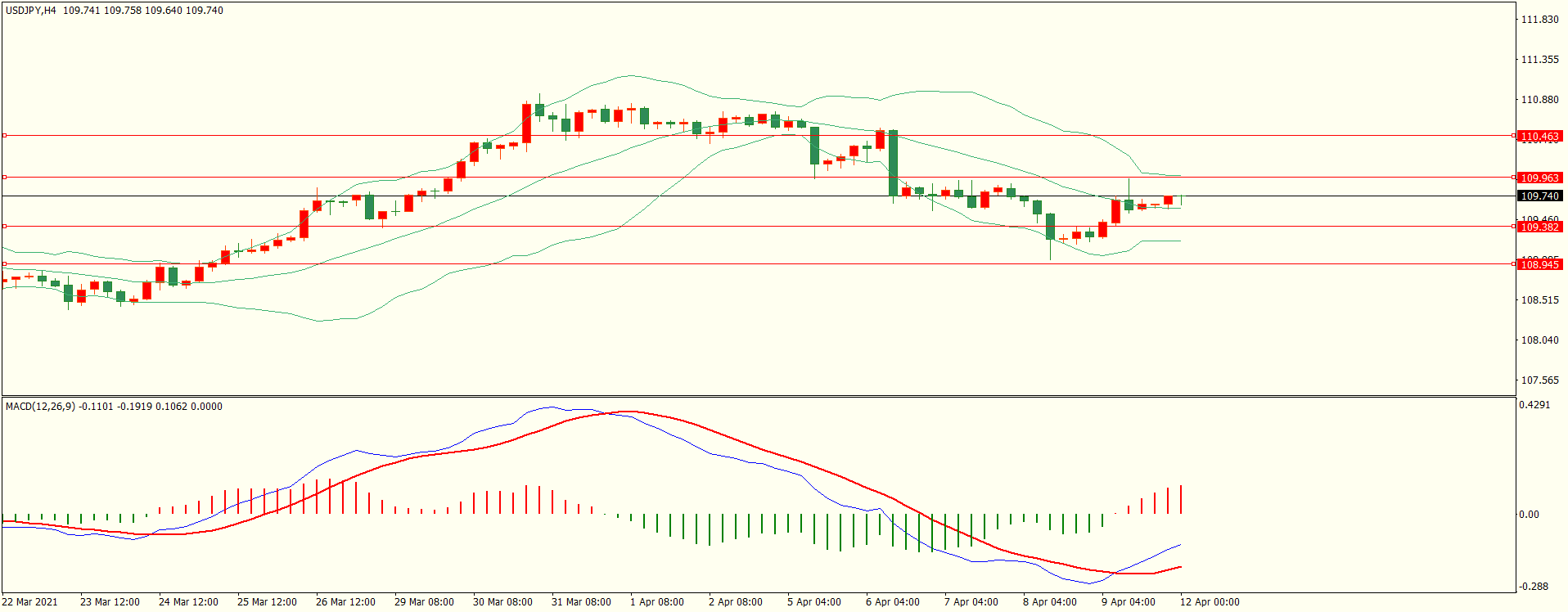Click the black 109.740 current price label

click(1539, 196)
